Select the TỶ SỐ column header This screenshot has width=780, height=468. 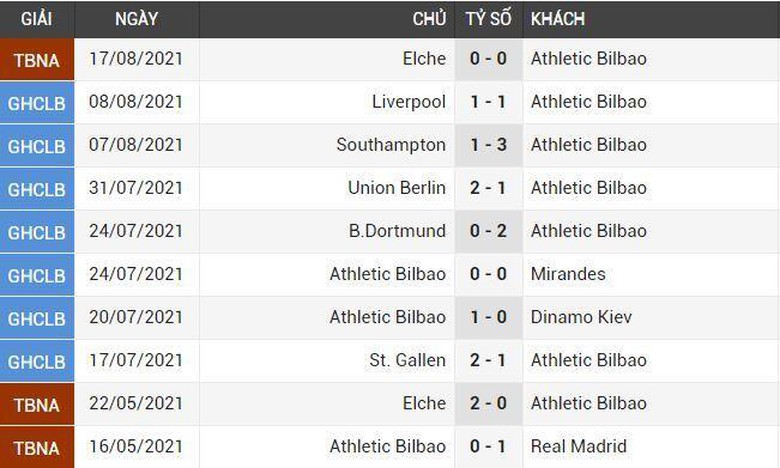(488, 19)
